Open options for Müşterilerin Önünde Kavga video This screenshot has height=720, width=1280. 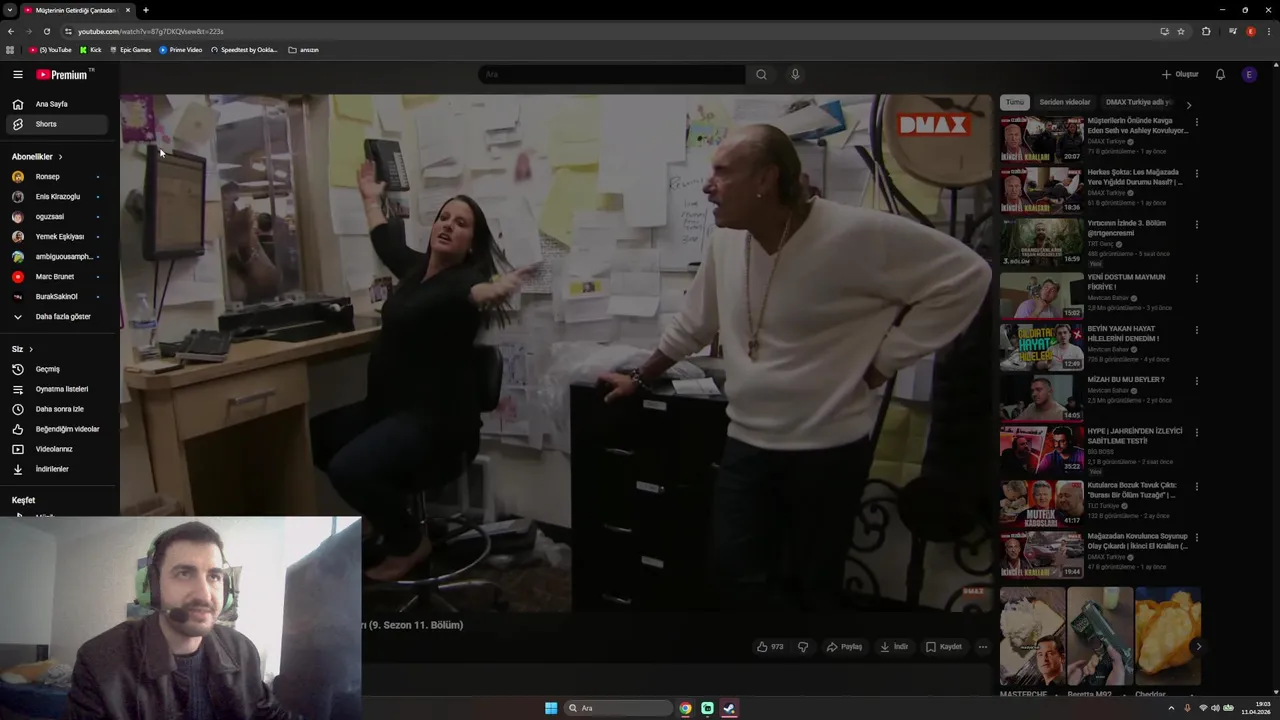tap(1196, 123)
